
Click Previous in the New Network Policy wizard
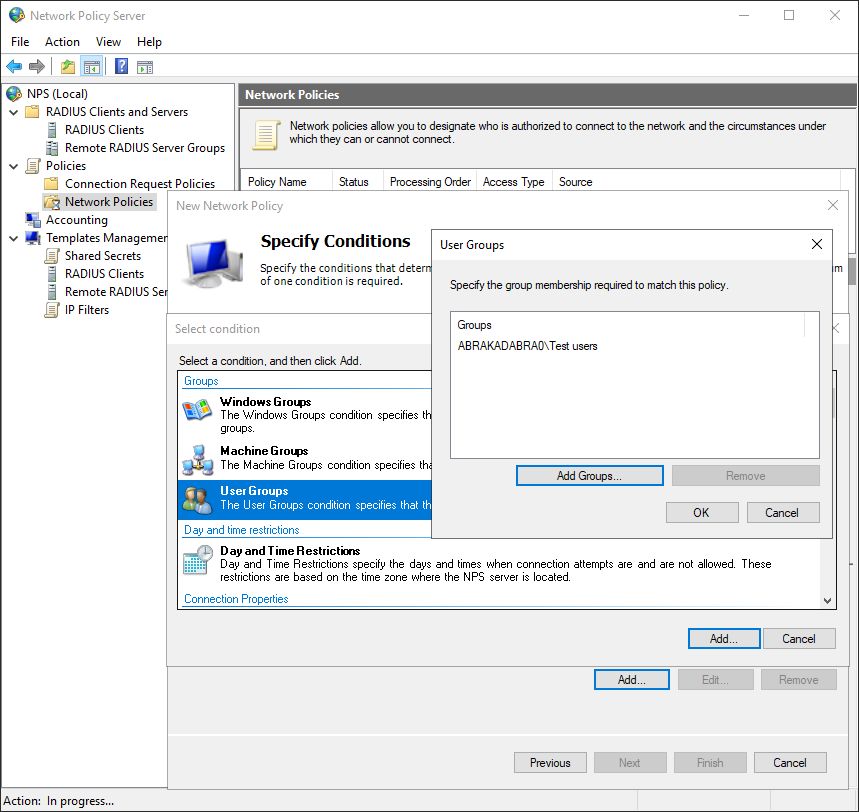(x=550, y=763)
